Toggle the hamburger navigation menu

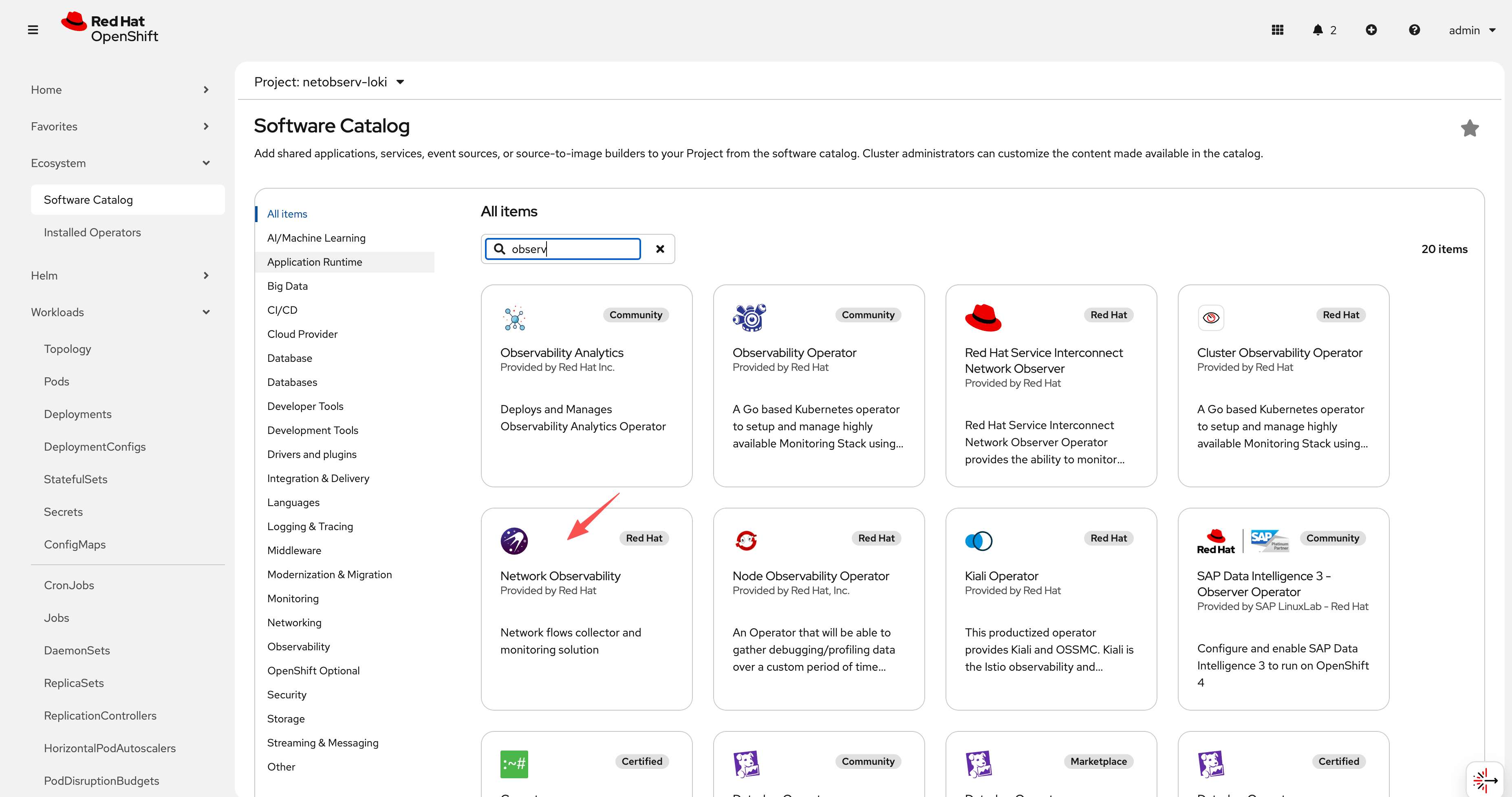[33, 30]
